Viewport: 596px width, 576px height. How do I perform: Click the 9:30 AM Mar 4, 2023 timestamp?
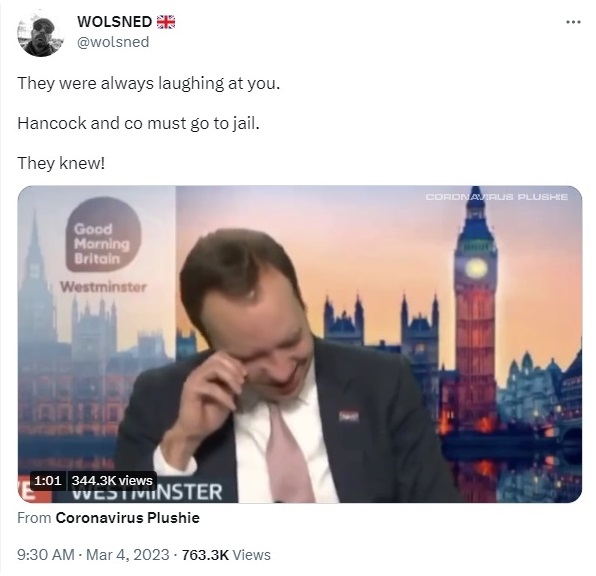[93, 555]
